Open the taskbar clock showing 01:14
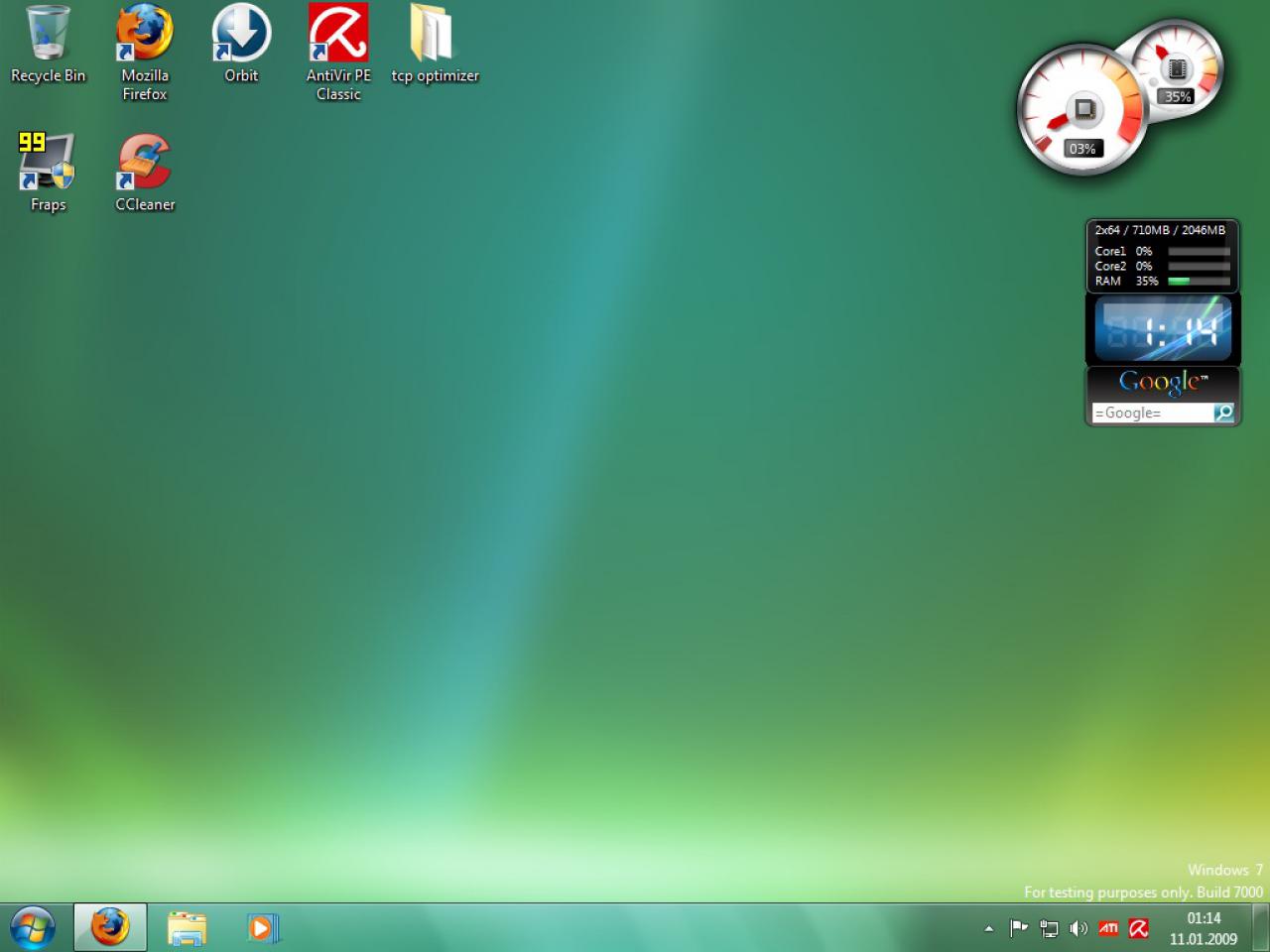This screenshot has width=1270, height=952. point(1204,928)
